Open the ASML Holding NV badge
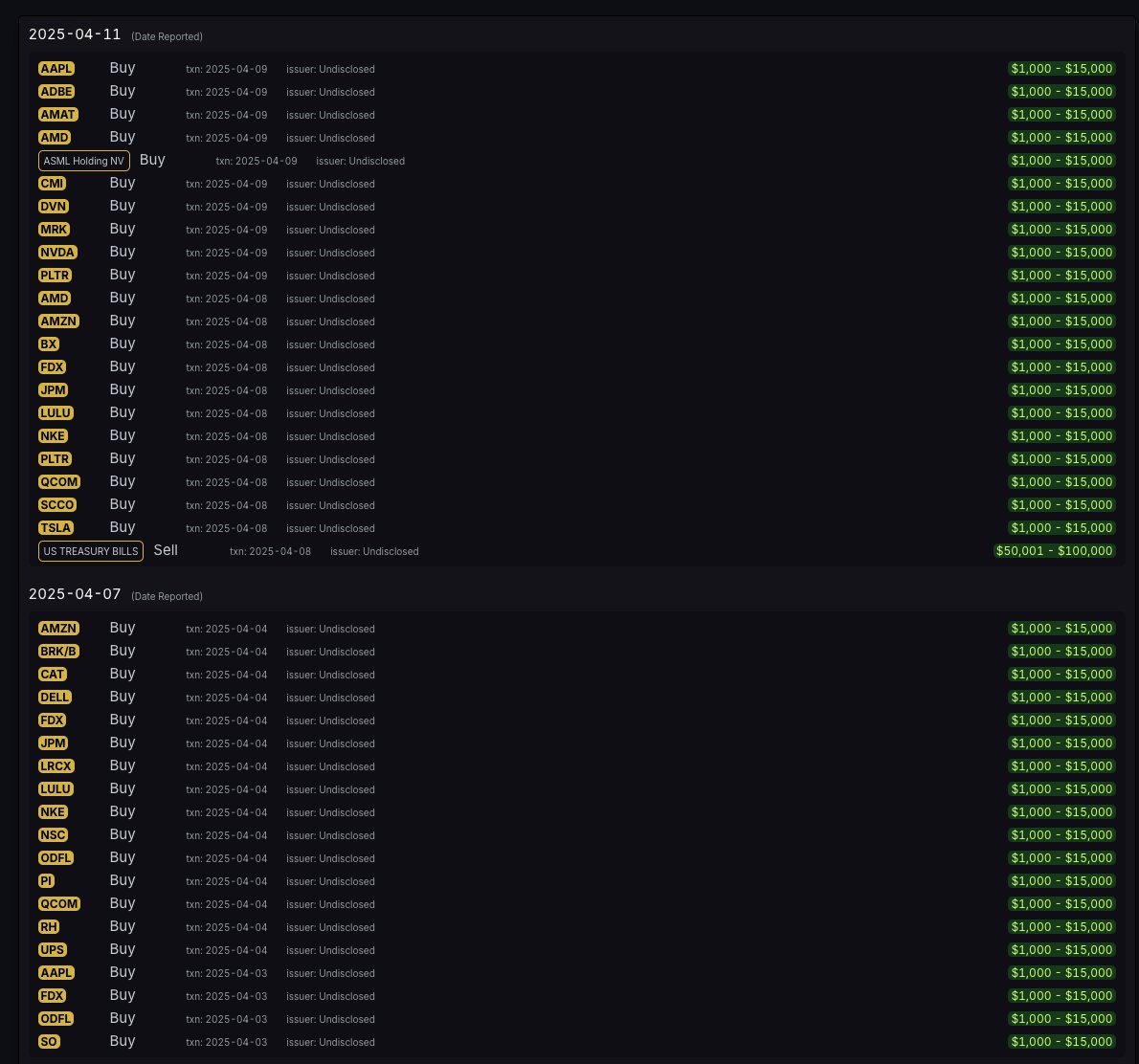Image resolution: width=1139 pixels, height=1064 pixels. [83, 162]
